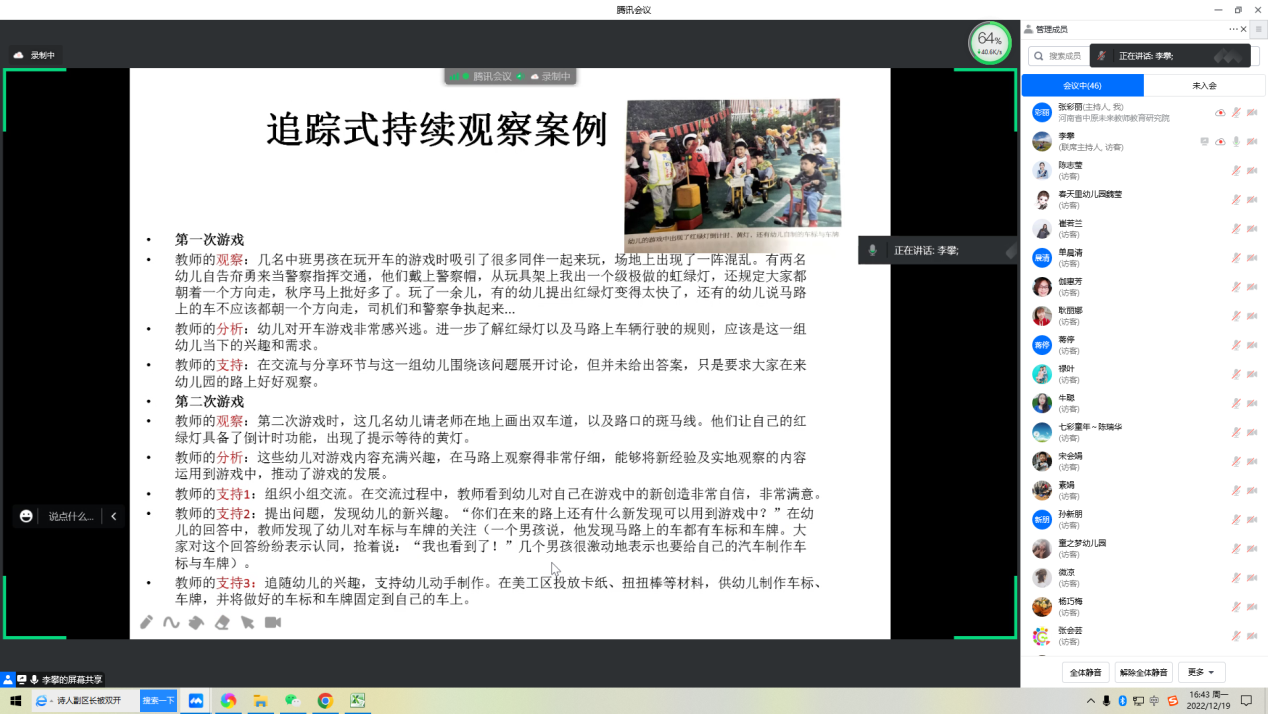Toggle microphone for 陈志莹

(1236, 171)
